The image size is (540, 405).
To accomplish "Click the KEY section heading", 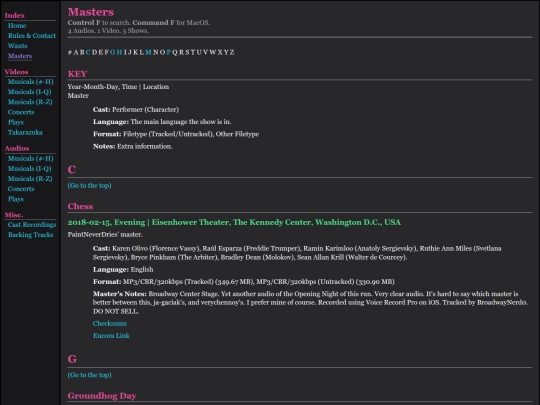I will click(x=77, y=74).
